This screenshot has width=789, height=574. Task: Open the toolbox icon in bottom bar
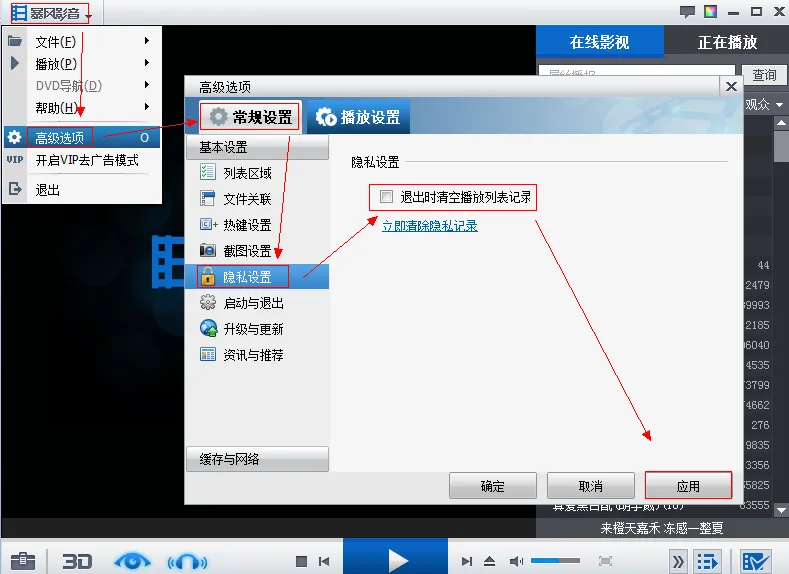tap(23, 560)
